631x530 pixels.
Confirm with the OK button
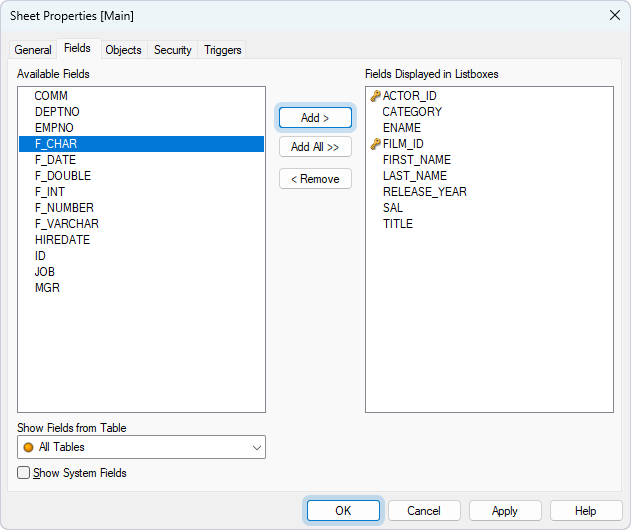[x=343, y=511]
